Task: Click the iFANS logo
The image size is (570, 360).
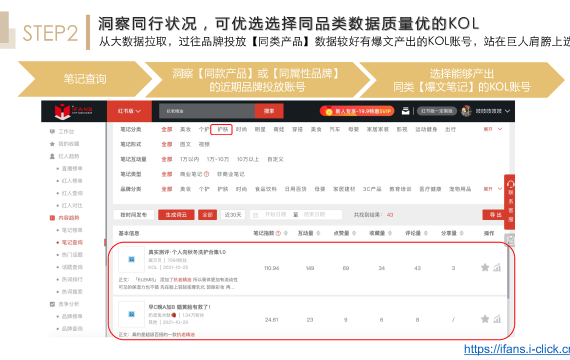Action: [73, 111]
